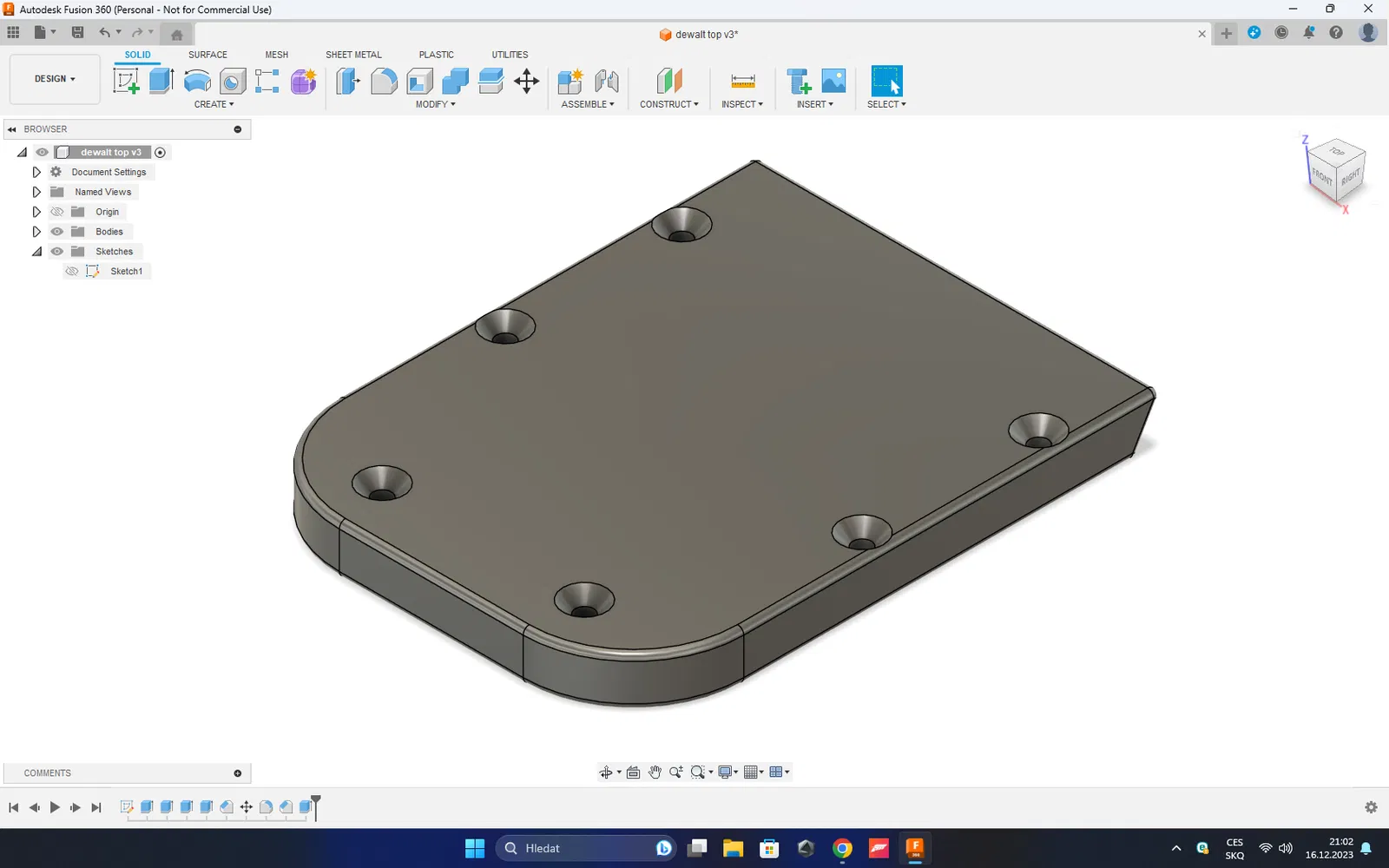This screenshot has width=1389, height=868.
Task: Open the CONSTRUCT dropdown menu
Action: click(x=669, y=104)
